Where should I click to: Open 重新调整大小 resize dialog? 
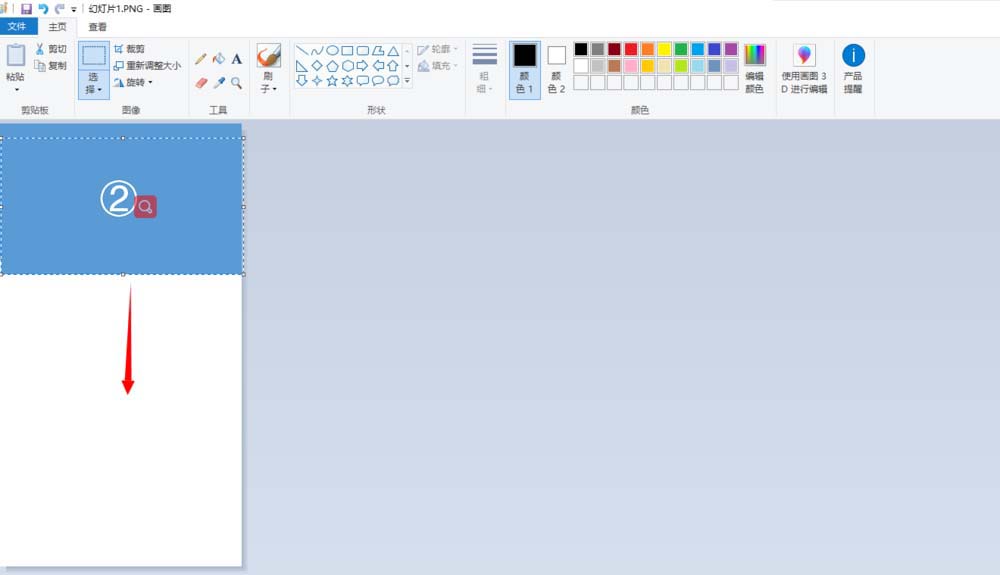point(147,66)
